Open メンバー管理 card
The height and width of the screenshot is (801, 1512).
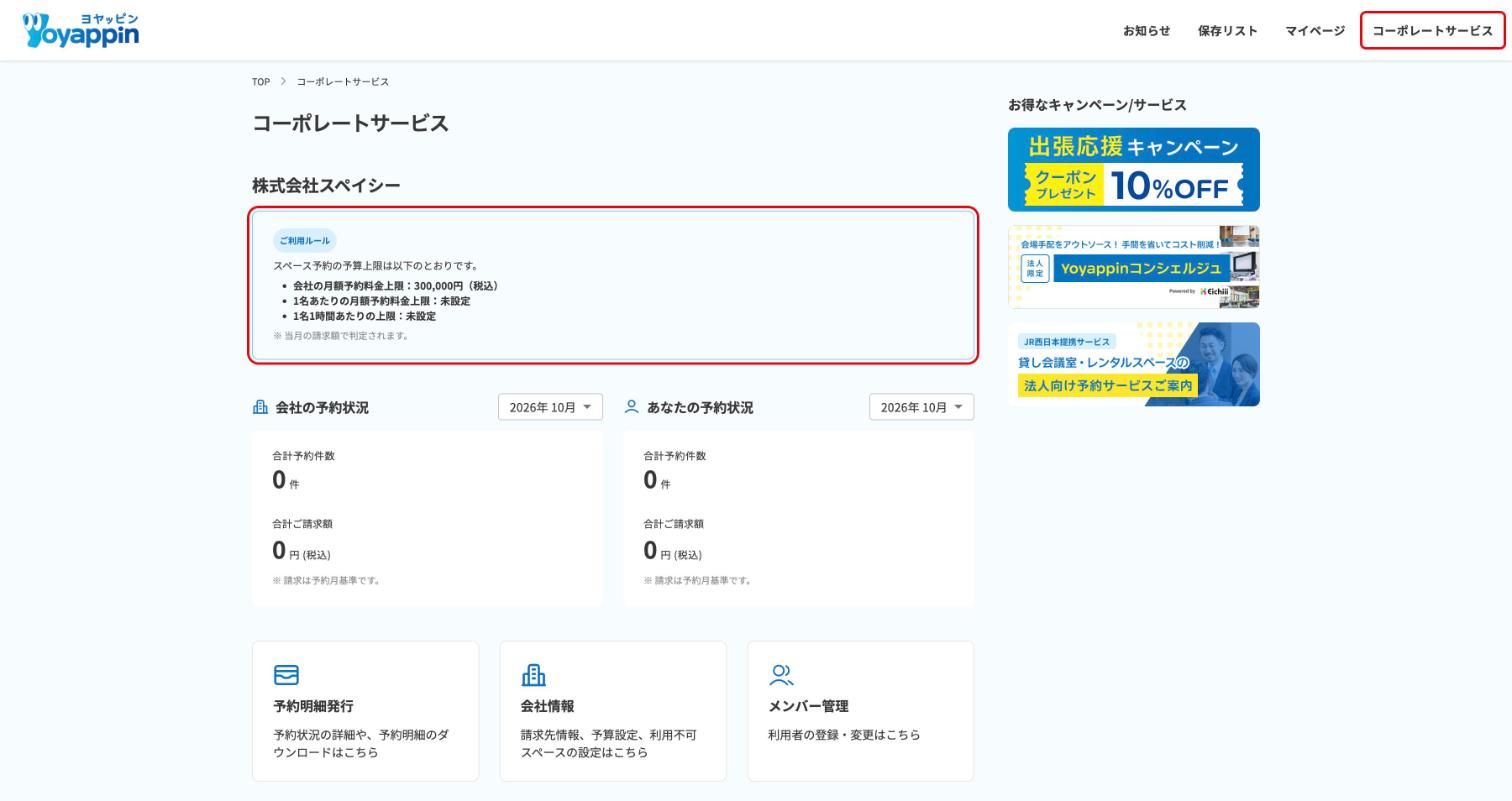click(x=860, y=711)
